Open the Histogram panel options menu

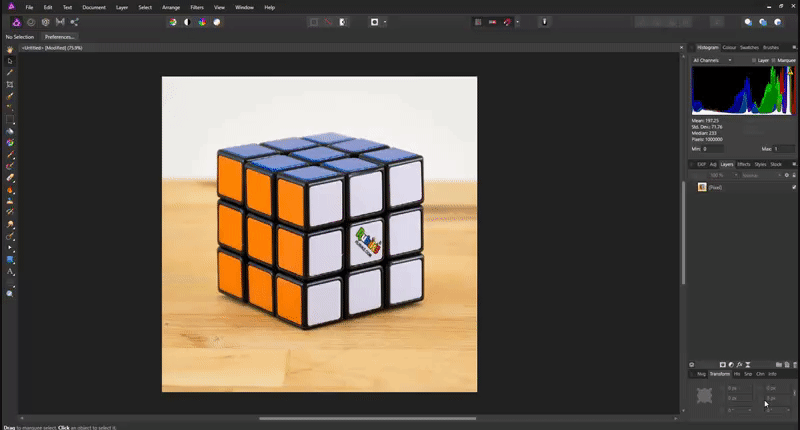pyautogui.click(x=794, y=47)
